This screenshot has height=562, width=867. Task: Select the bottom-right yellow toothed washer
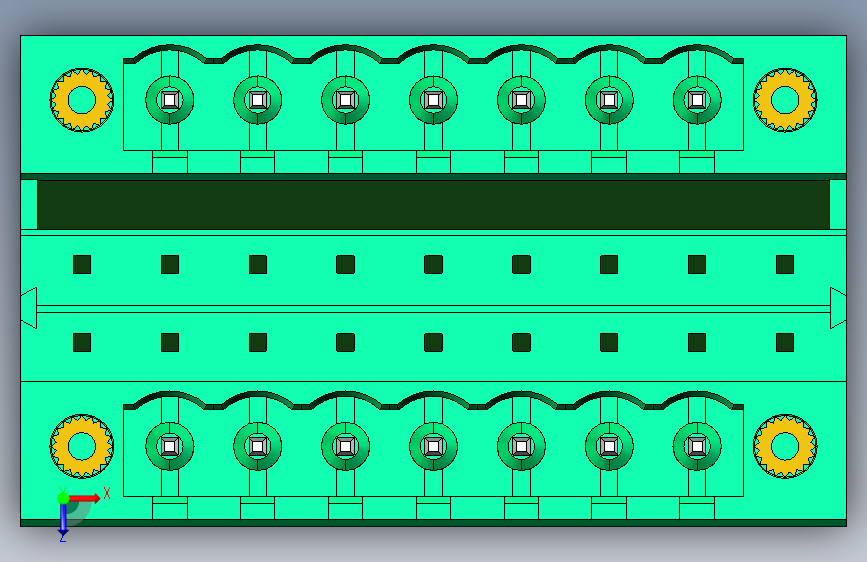pos(785,446)
